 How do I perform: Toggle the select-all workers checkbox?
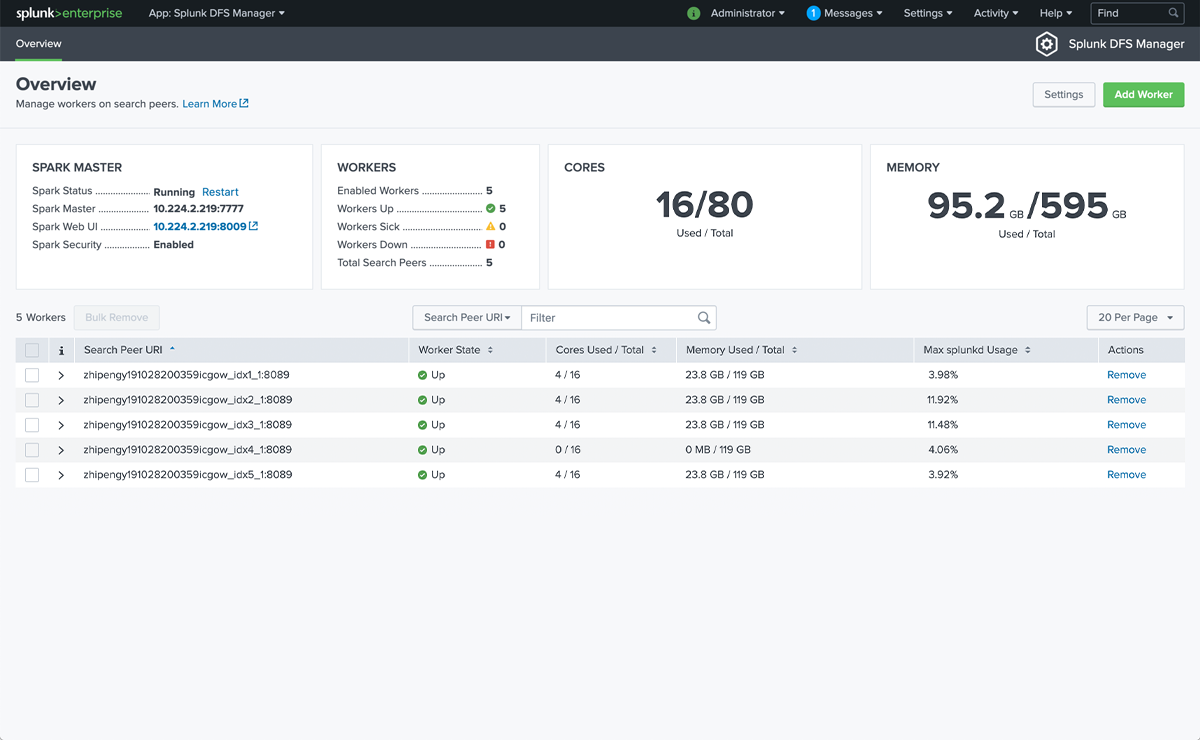coord(32,350)
